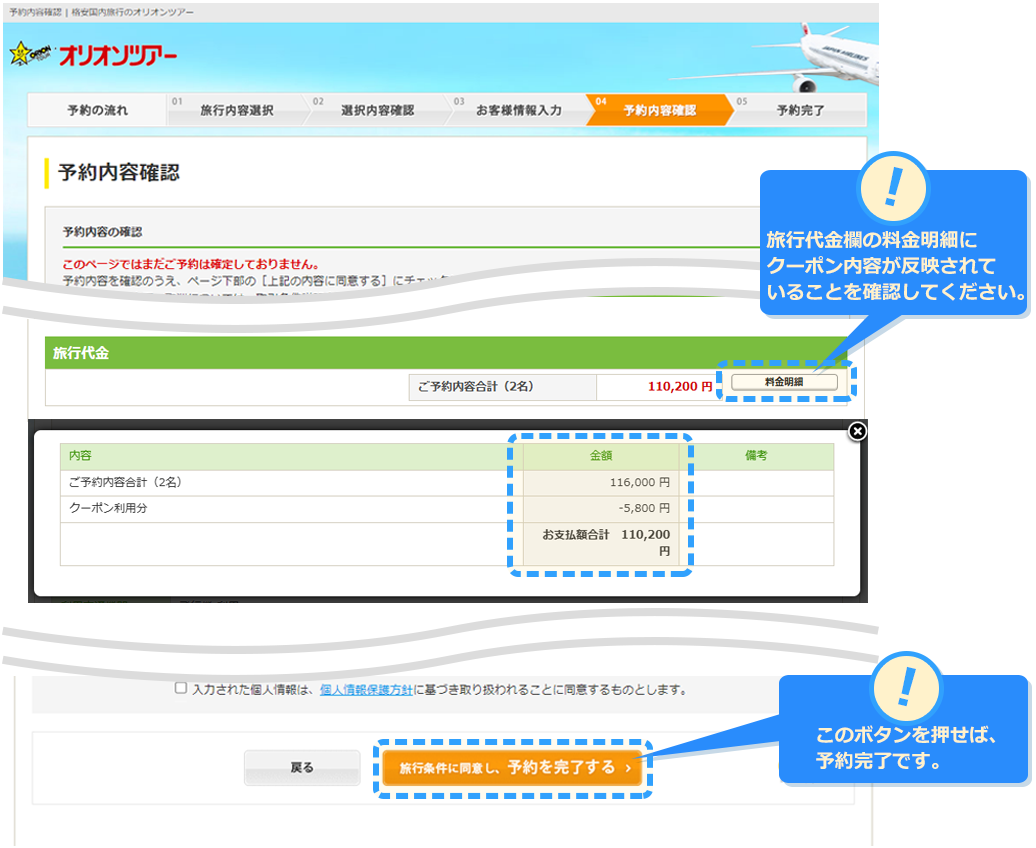This screenshot has width=1036, height=848.
Task: Select step 04 予約内容確認
Action: point(659,110)
